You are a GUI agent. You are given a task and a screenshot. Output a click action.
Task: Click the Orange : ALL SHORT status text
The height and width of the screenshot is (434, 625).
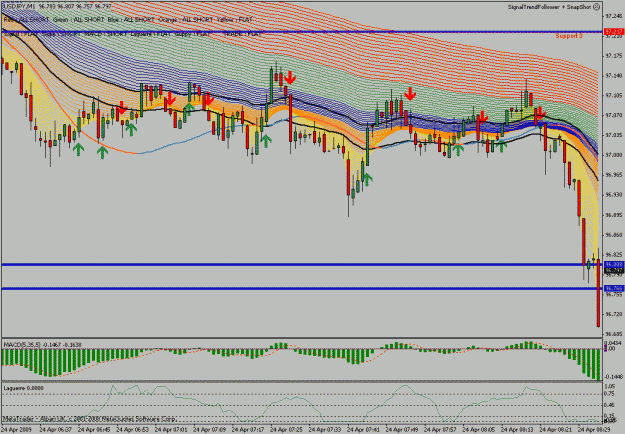point(185,20)
